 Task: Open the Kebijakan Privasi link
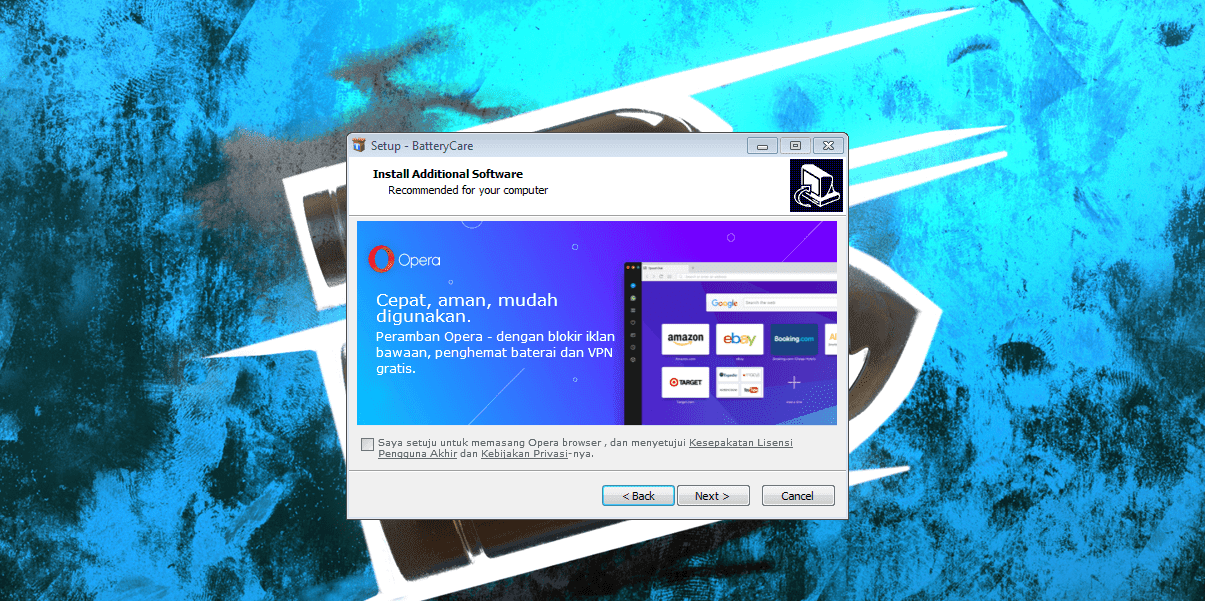click(524, 453)
